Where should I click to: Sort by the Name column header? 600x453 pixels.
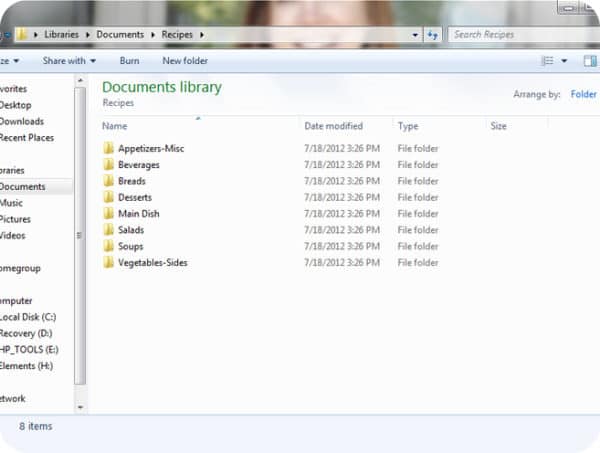pos(114,126)
